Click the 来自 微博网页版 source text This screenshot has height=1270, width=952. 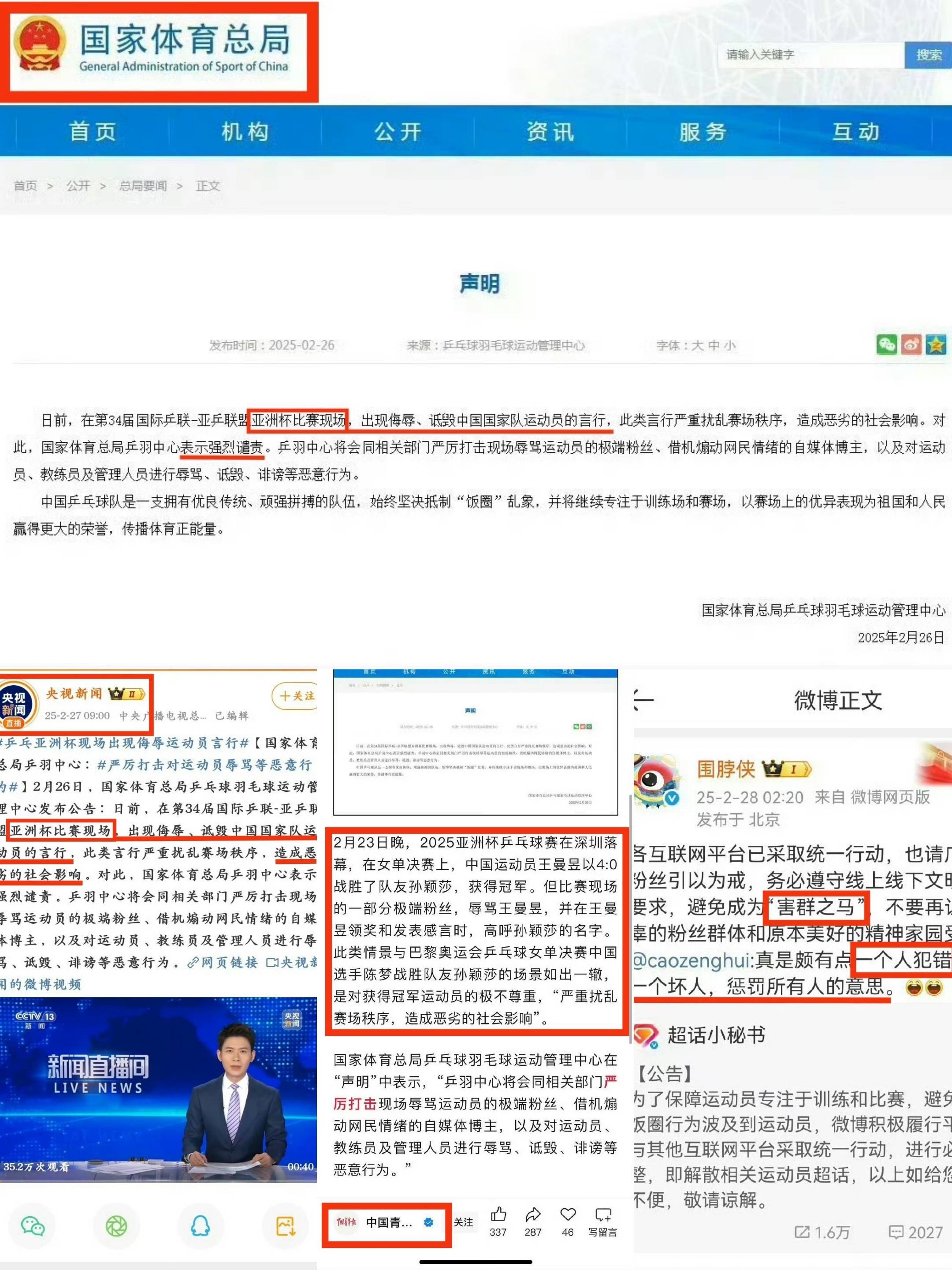coord(872,797)
